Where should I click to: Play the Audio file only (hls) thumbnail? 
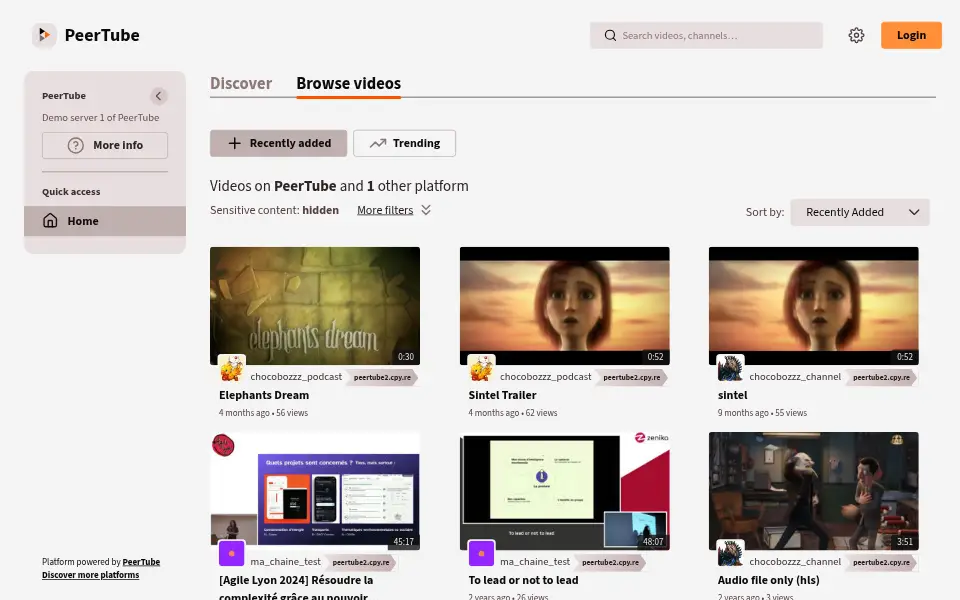814,491
